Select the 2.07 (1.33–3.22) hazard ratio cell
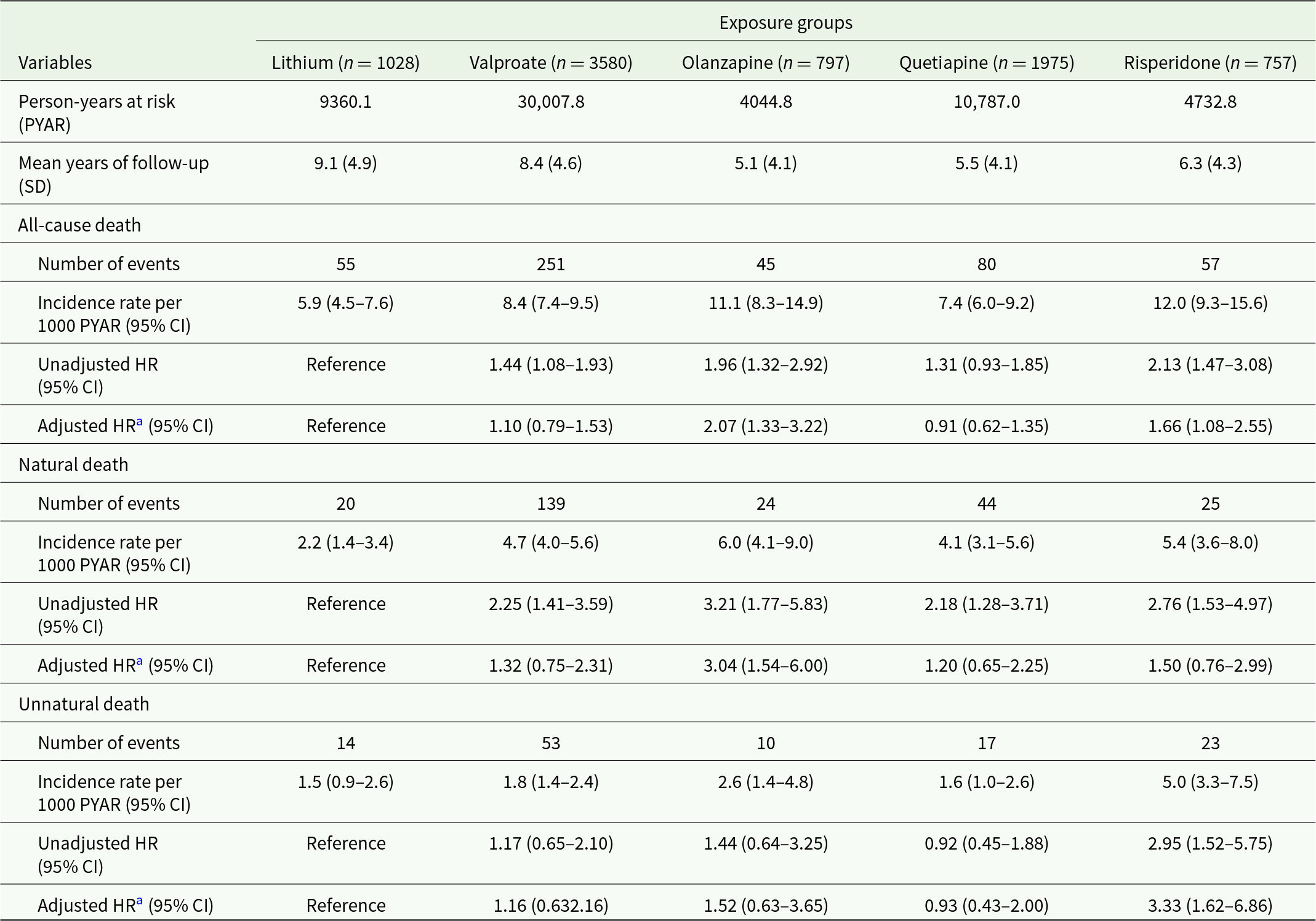 [x=766, y=426]
